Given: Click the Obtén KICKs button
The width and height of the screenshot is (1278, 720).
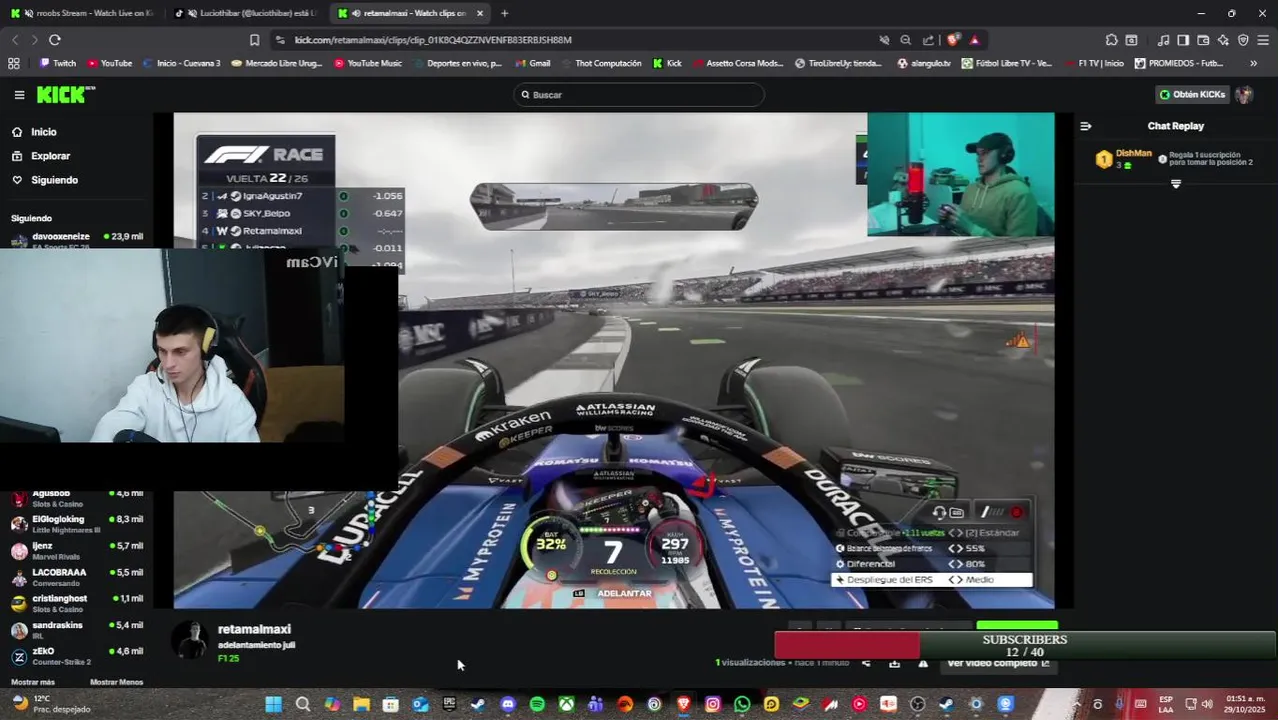Looking at the screenshot, I should [x=1192, y=95].
